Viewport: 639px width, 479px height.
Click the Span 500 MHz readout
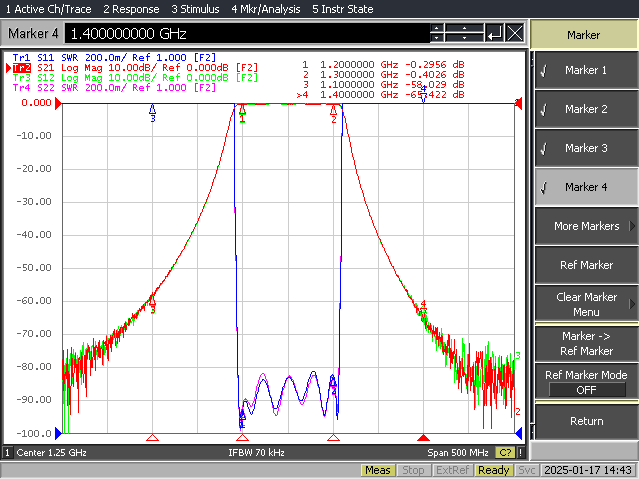[x=458, y=453]
